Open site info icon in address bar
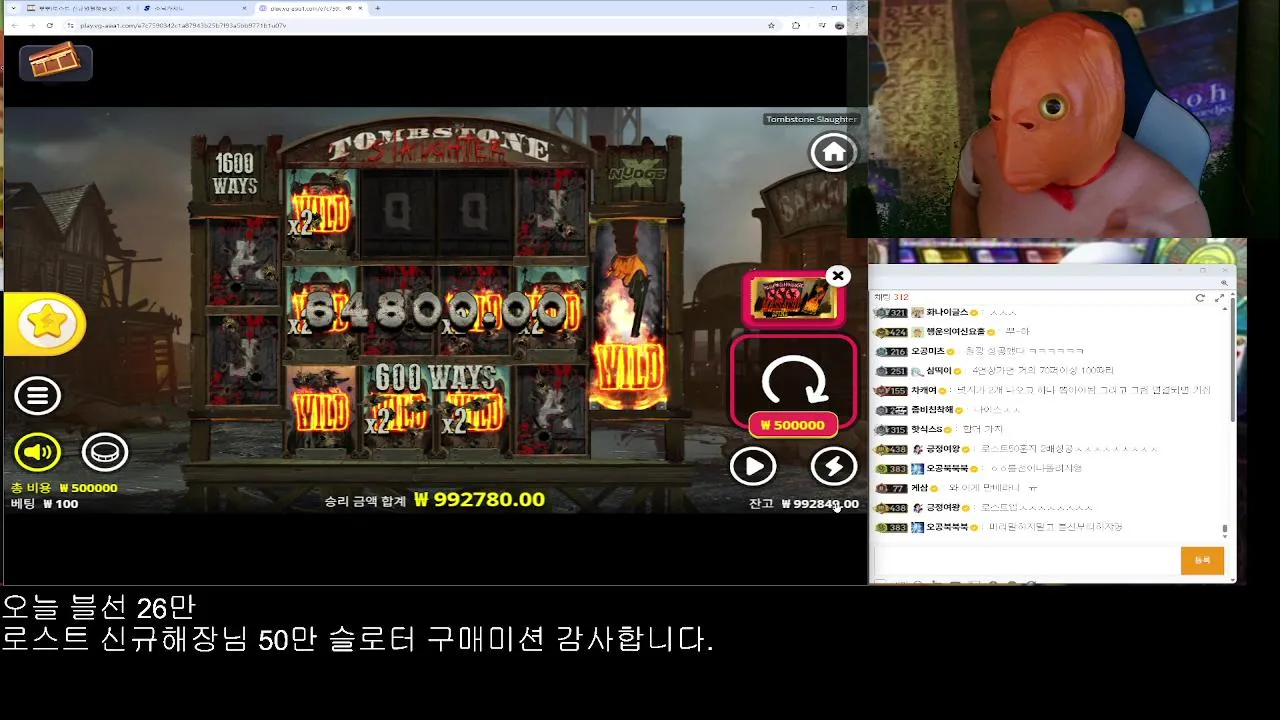Image resolution: width=1280 pixels, height=720 pixels. pos(70,25)
